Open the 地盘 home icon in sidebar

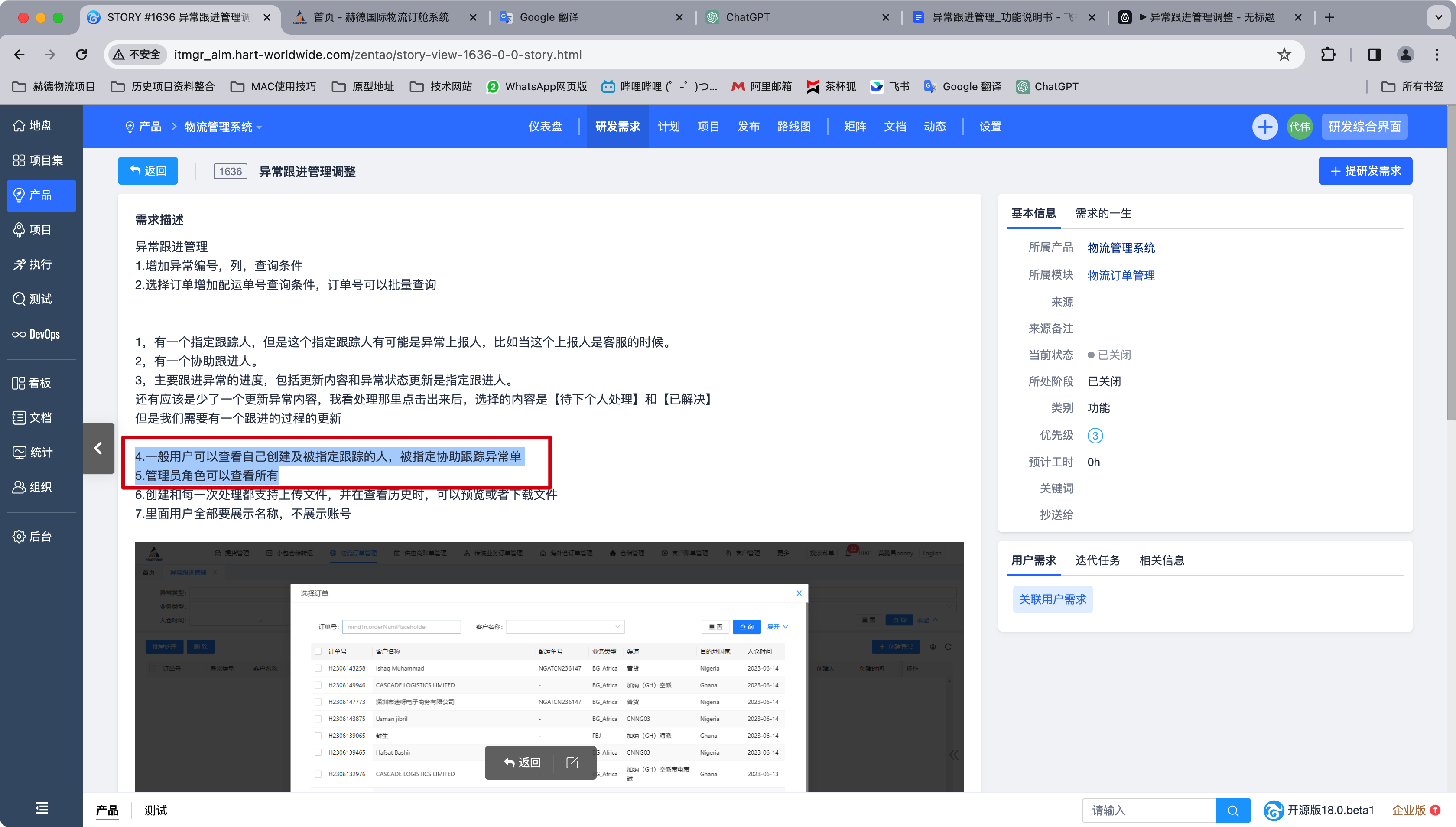pos(19,126)
